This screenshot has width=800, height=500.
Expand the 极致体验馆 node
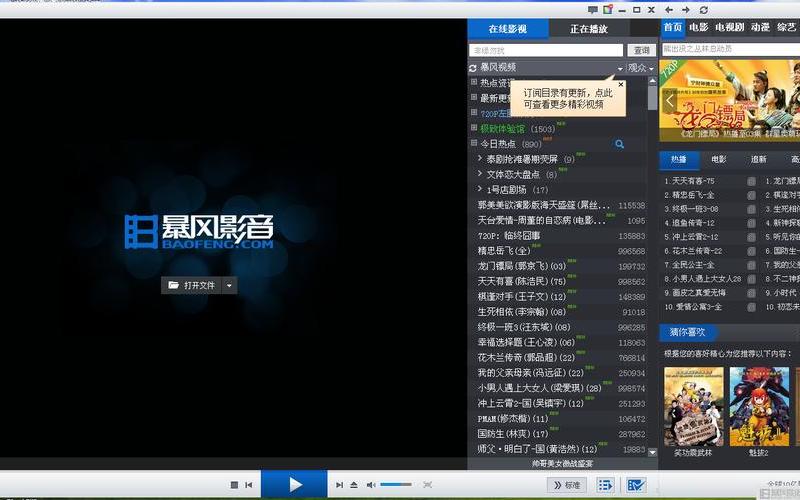coord(474,128)
